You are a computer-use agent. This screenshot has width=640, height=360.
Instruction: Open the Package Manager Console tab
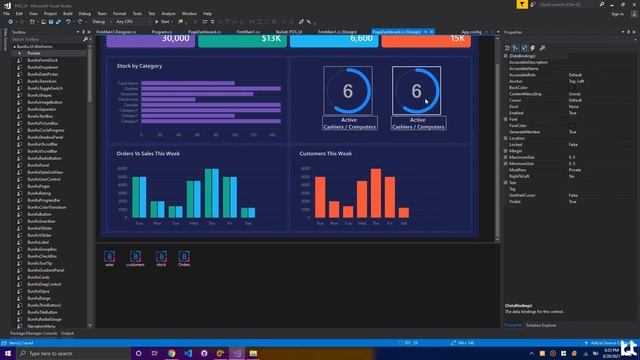coord(33,333)
